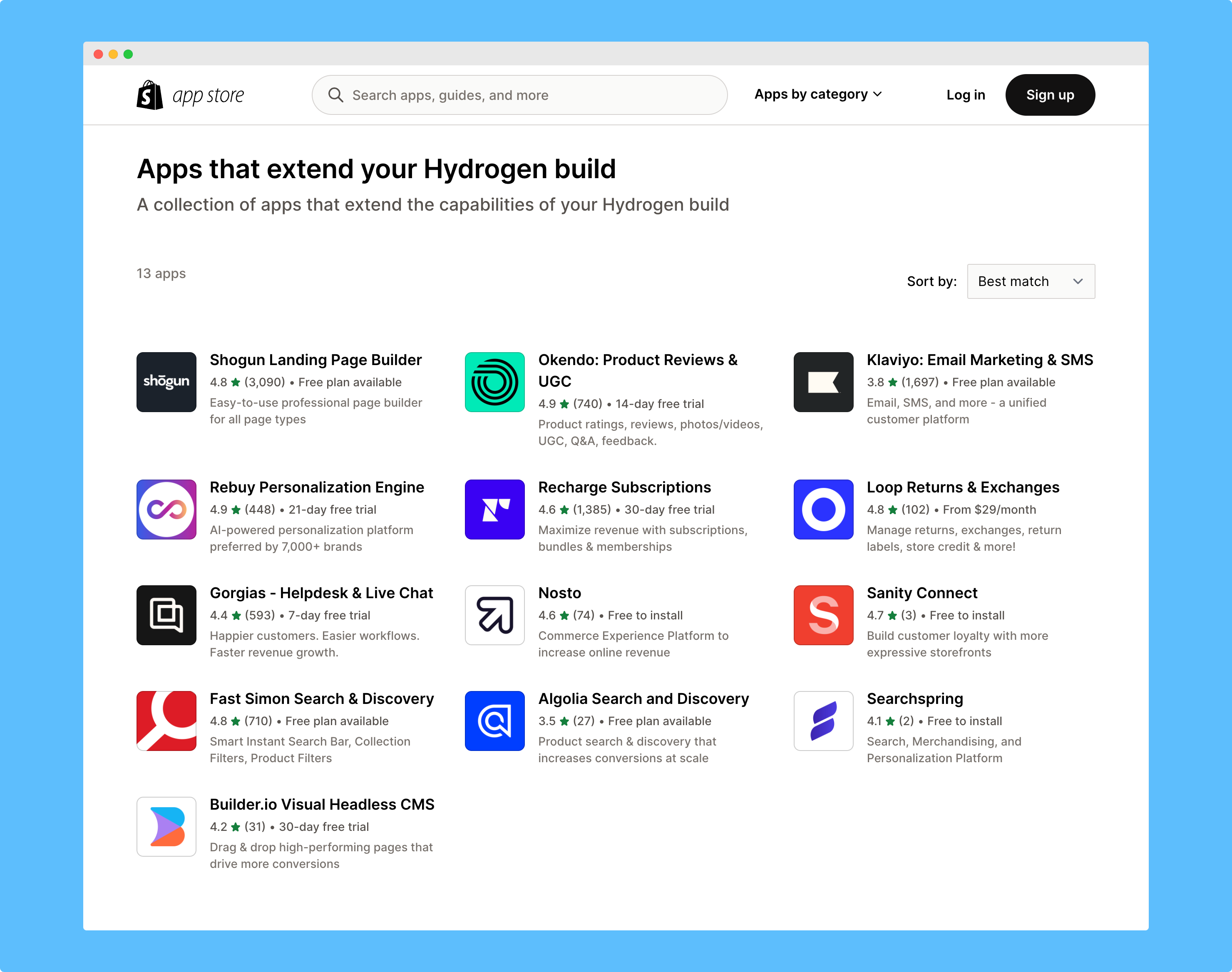Expand the Apps by category menu

[x=818, y=94]
